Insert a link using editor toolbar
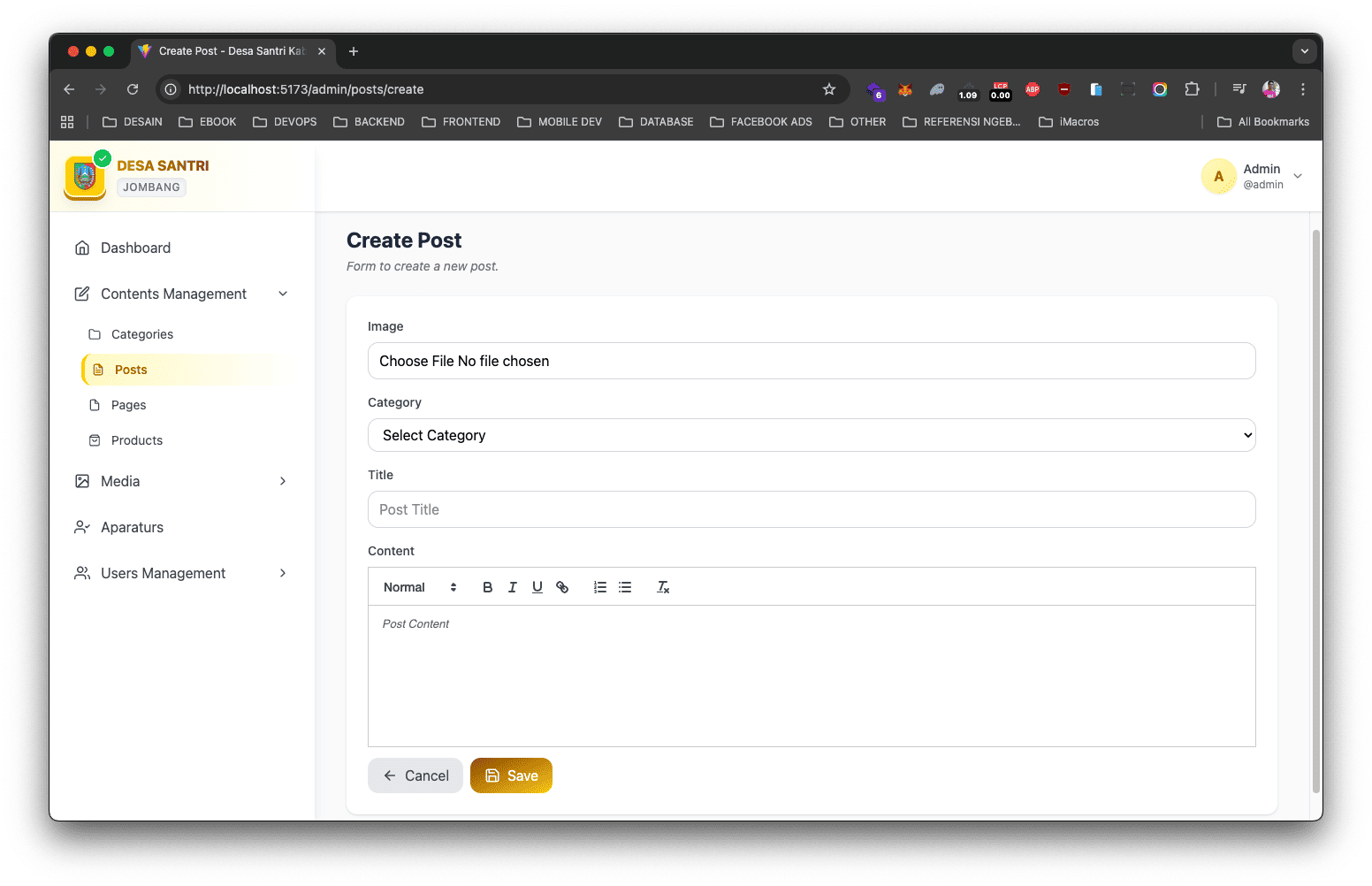Viewport: 1372px width, 886px height. 562,587
